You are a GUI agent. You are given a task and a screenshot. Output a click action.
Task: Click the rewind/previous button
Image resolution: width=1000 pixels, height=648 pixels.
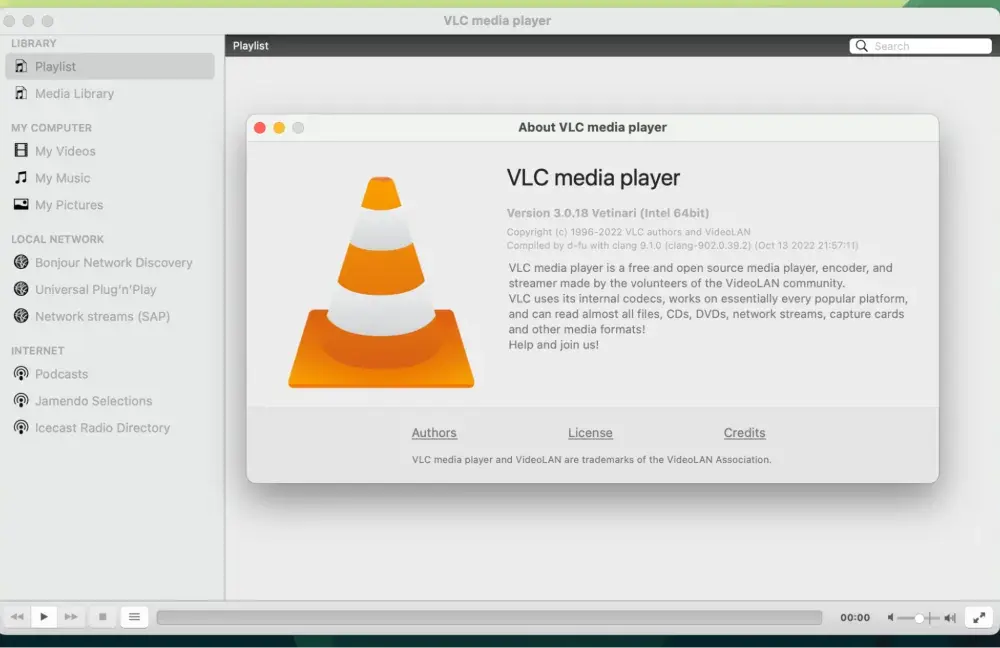click(17, 617)
